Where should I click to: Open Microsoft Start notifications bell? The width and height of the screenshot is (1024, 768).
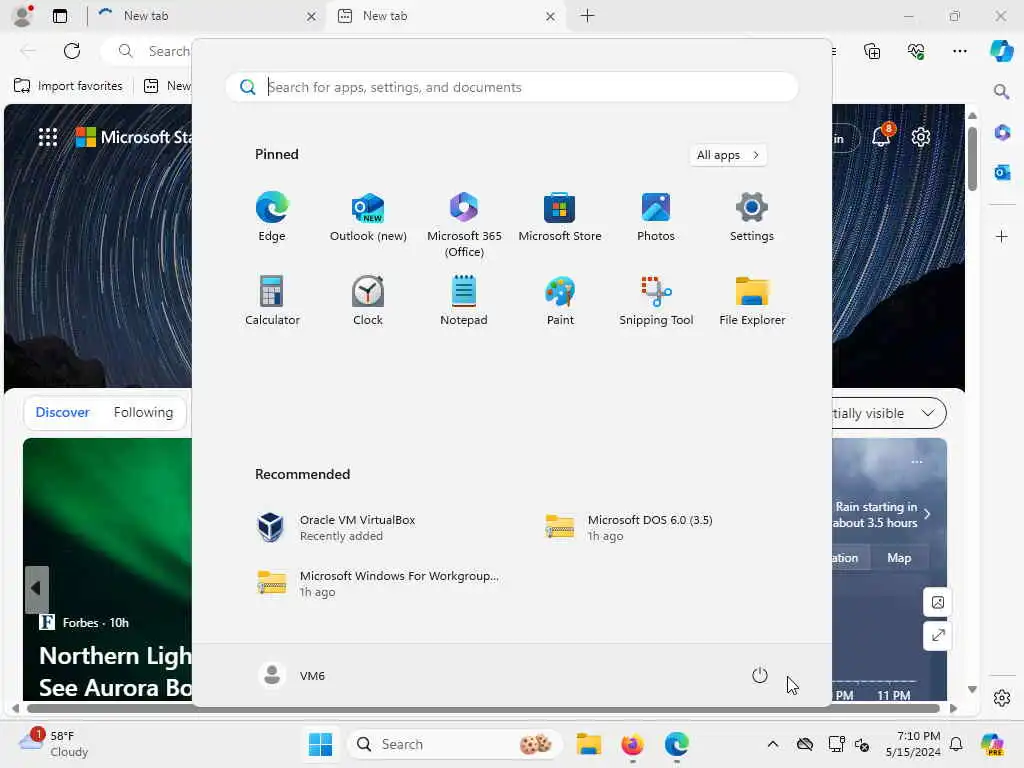pos(881,136)
